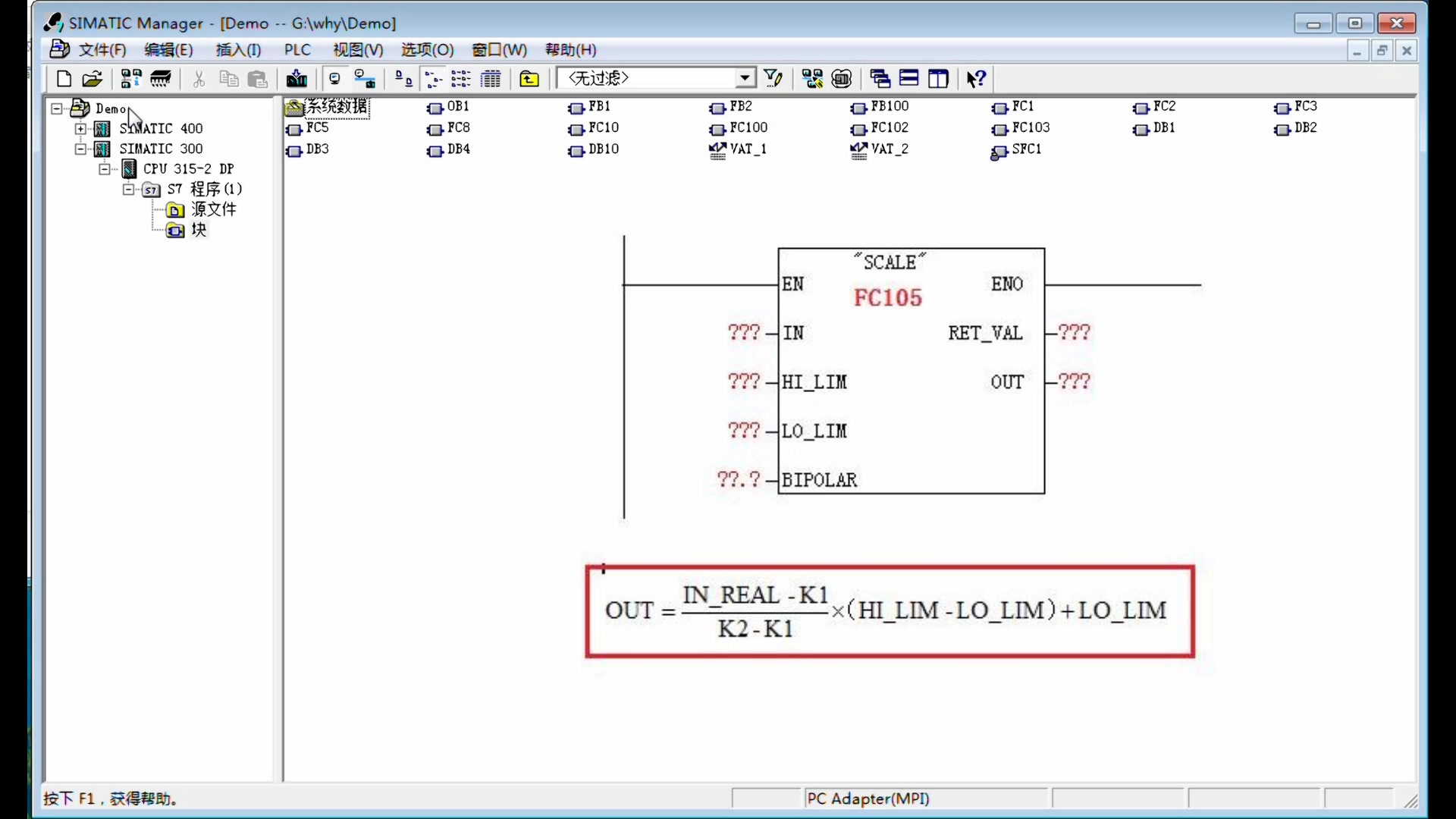Click the Open project folder icon
Image resolution: width=1456 pixels, height=819 pixels.
pos(92,78)
